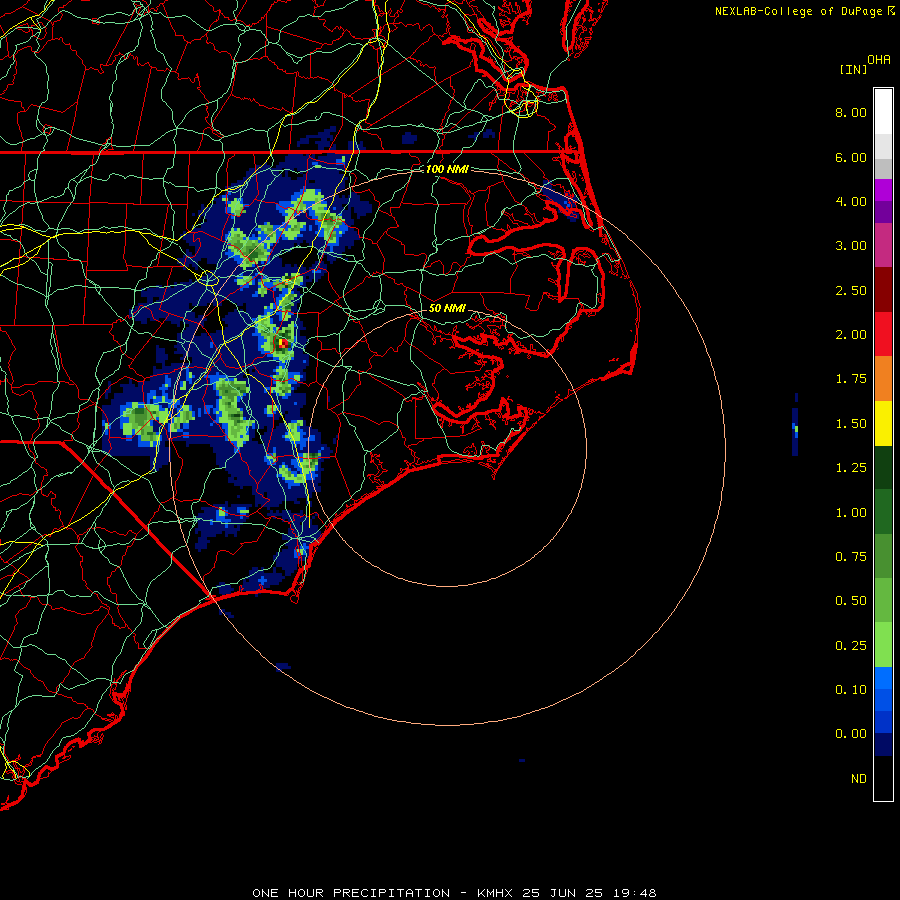Image resolution: width=900 pixels, height=900 pixels.
Task: Click the 2.00 legend value
Action: click(x=851, y=335)
